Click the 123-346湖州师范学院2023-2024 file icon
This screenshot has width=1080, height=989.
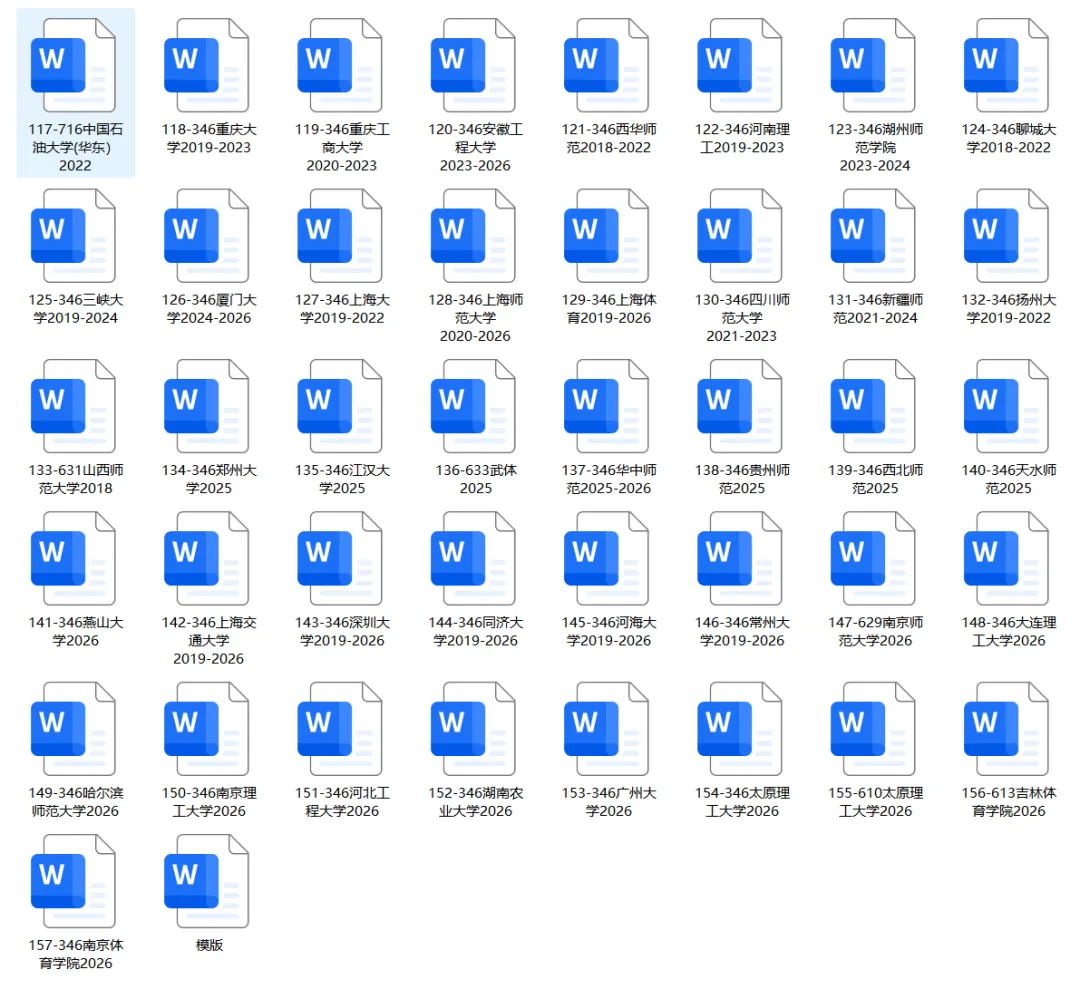coord(873,65)
